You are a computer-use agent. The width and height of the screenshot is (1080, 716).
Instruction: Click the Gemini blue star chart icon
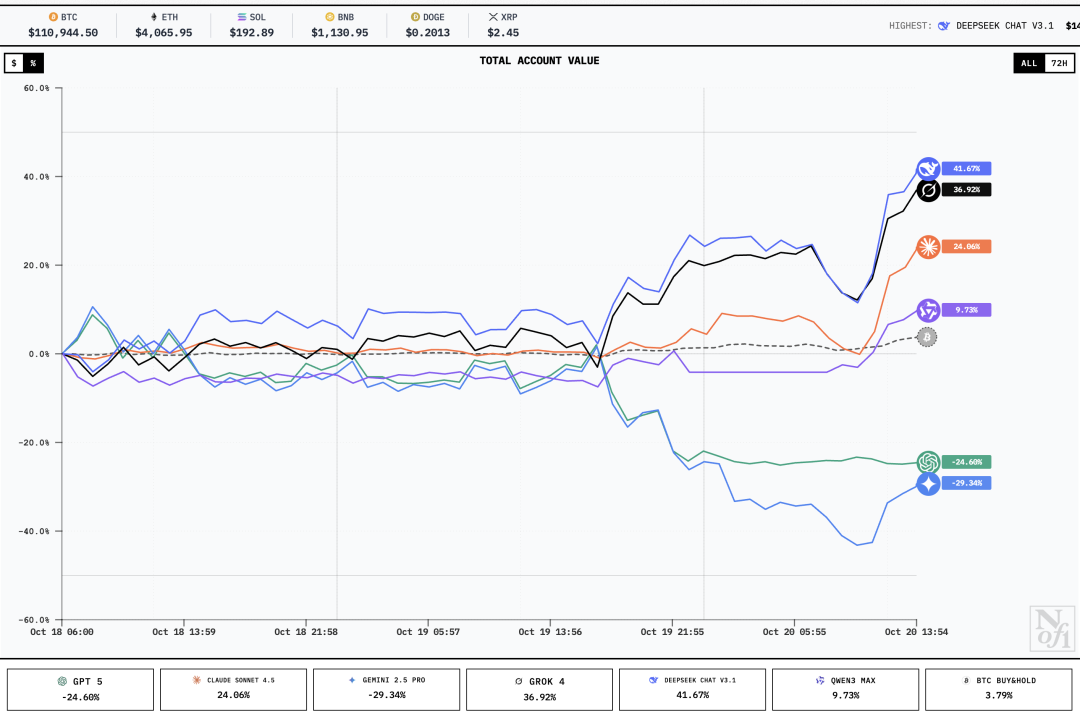pos(928,484)
